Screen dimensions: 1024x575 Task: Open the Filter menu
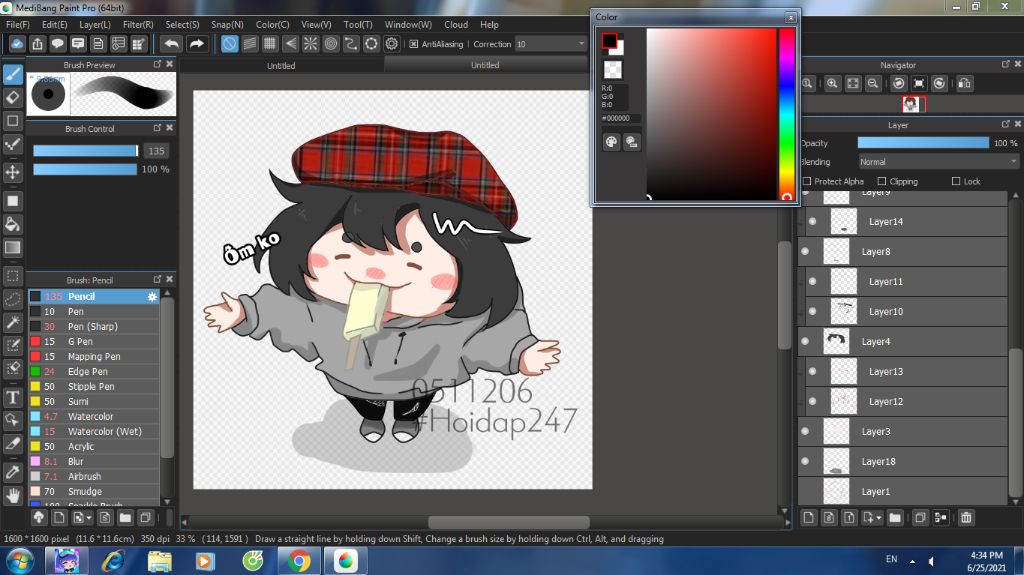138,24
